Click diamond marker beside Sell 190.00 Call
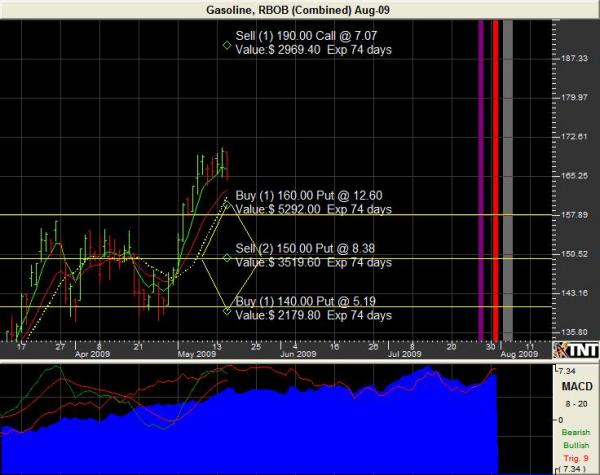Image resolution: width=600 pixels, height=475 pixels. 227,46
